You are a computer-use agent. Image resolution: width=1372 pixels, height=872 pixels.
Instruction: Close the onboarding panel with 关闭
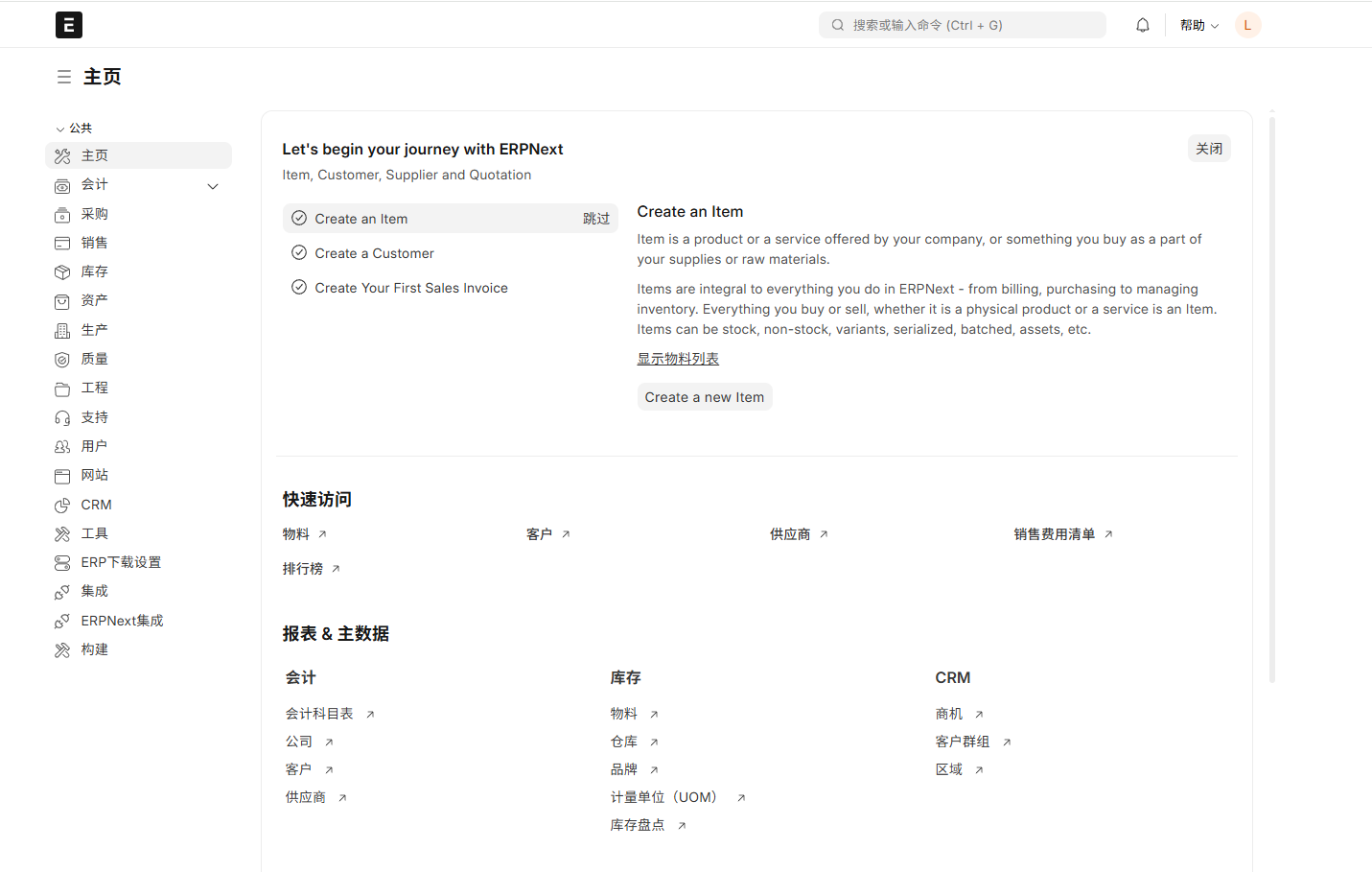click(x=1209, y=149)
